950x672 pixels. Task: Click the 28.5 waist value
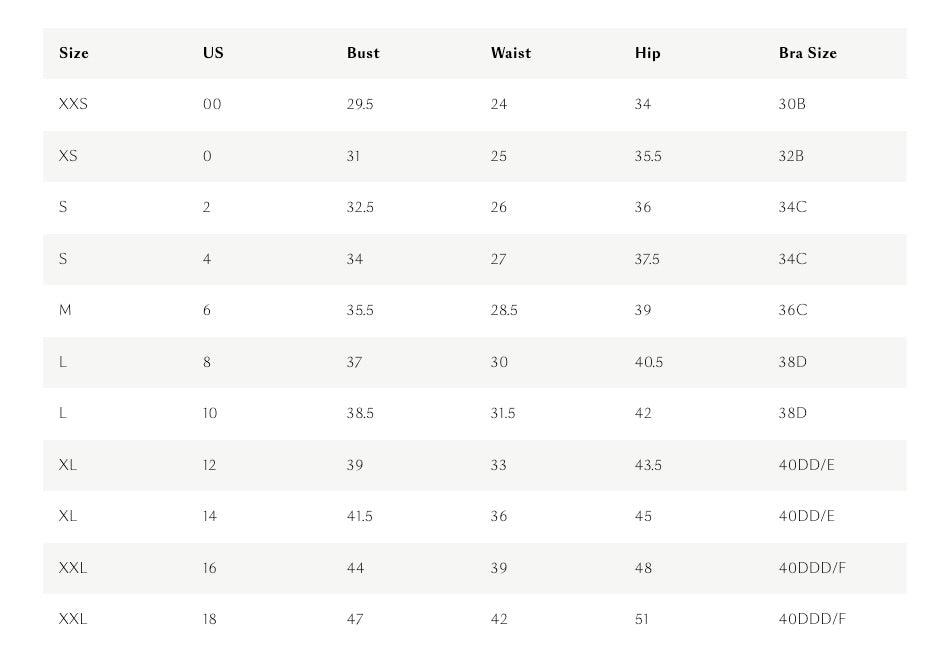tap(504, 310)
